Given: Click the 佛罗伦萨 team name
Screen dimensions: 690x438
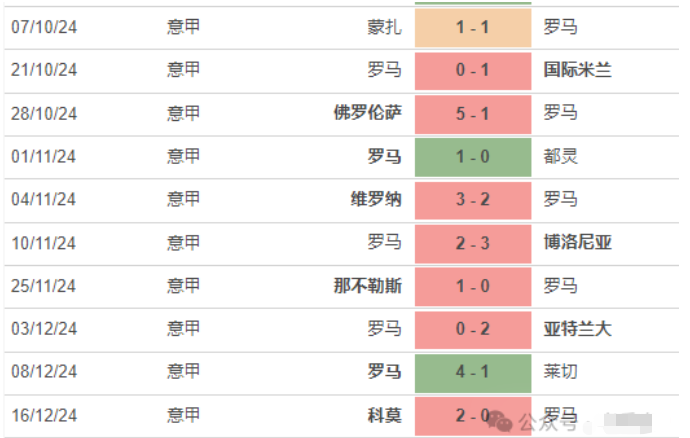Looking at the screenshot, I should [367, 113].
